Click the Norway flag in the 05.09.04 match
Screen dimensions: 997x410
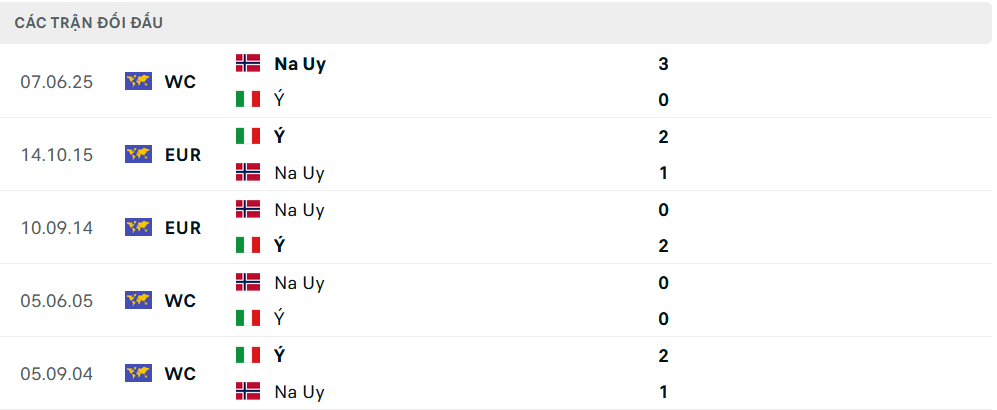pyautogui.click(x=248, y=391)
